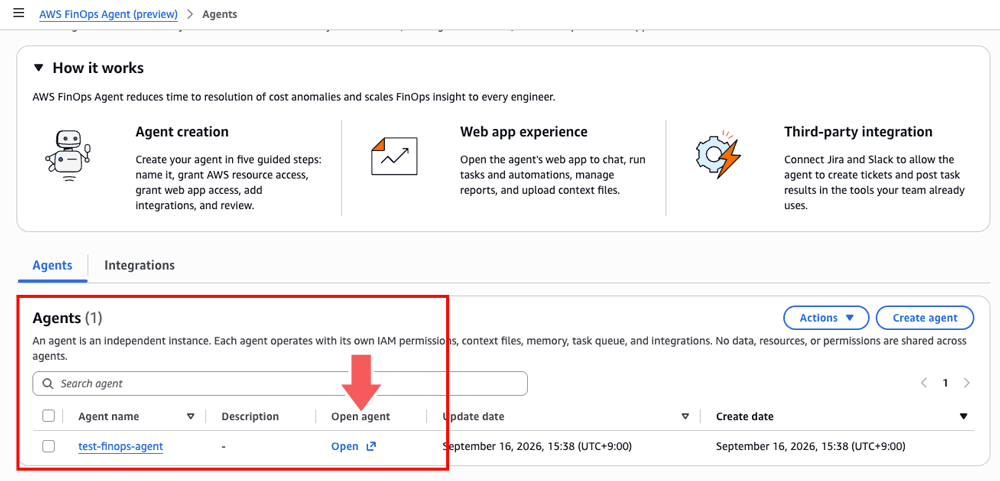The width and height of the screenshot is (1000, 481).
Task: Sort by Update date column arrow
Action: [x=685, y=417]
